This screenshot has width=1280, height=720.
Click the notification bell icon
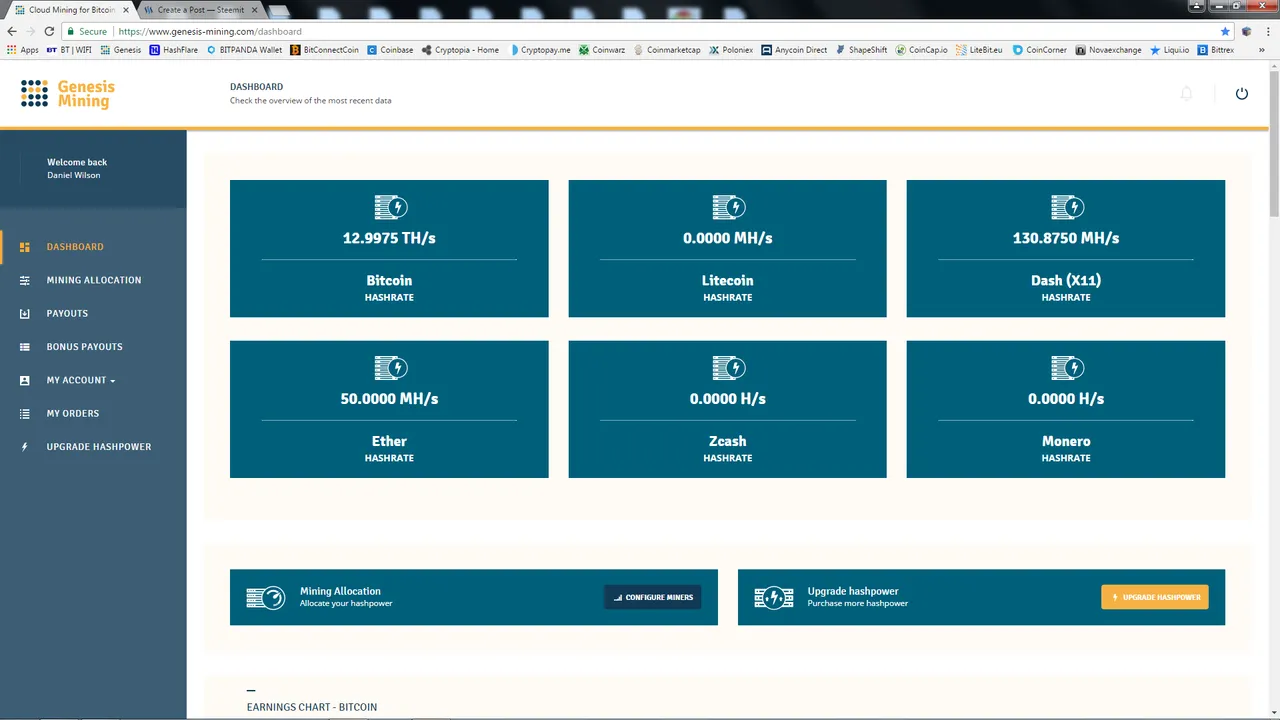pyautogui.click(x=1186, y=93)
